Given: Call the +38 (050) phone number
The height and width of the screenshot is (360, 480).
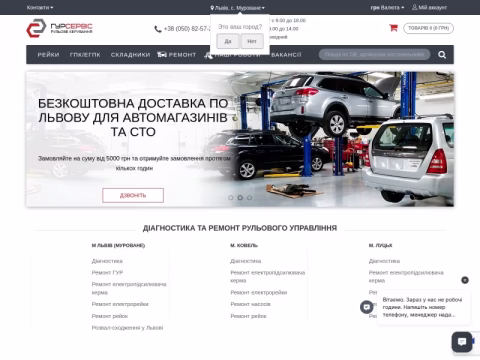Looking at the screenshot, I should pyautogui.click(x=187, y=29).
